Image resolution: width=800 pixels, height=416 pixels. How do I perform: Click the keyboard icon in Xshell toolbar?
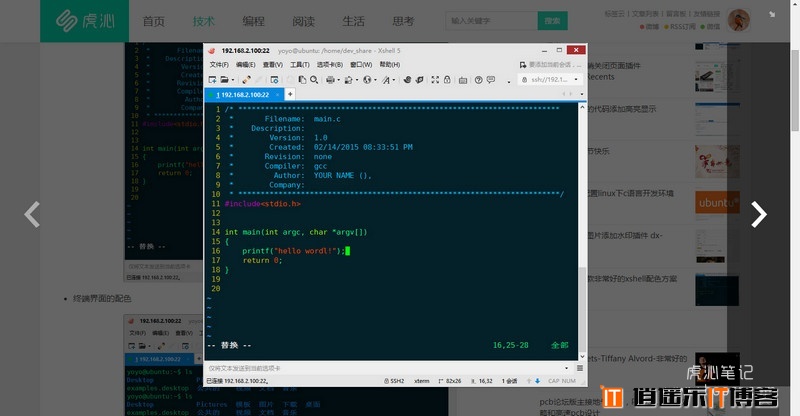tap(463, 80)
